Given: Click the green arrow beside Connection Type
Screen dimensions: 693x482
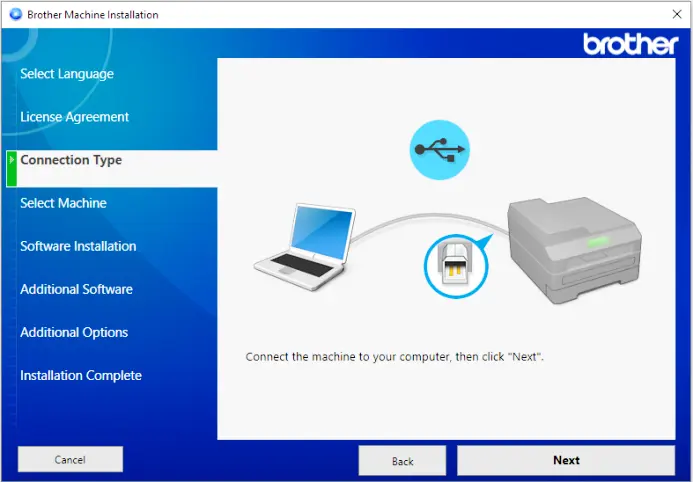Looking at the screenshot, I should [x=11, y=161].
